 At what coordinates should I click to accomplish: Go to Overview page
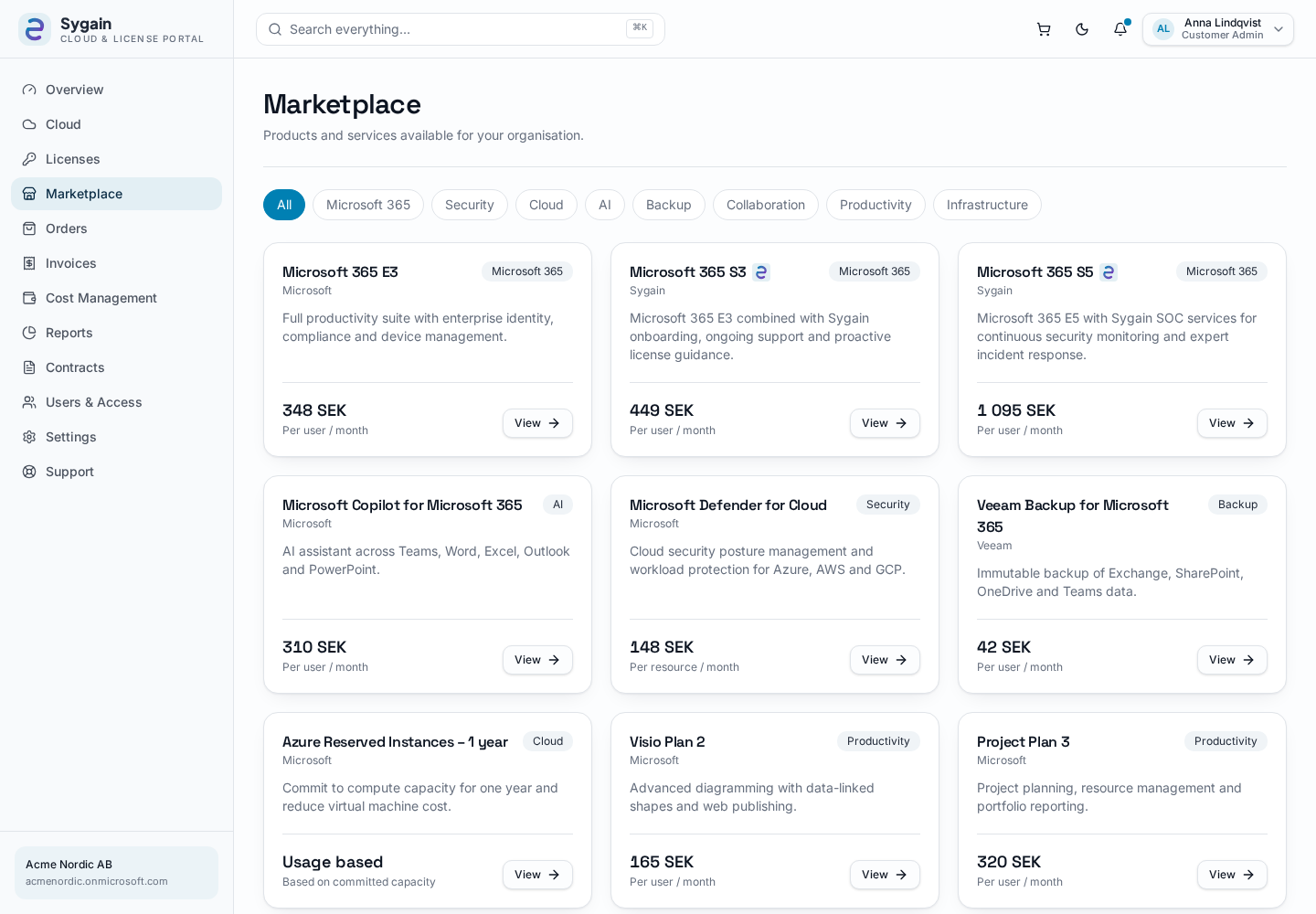(x=116, y=90)
